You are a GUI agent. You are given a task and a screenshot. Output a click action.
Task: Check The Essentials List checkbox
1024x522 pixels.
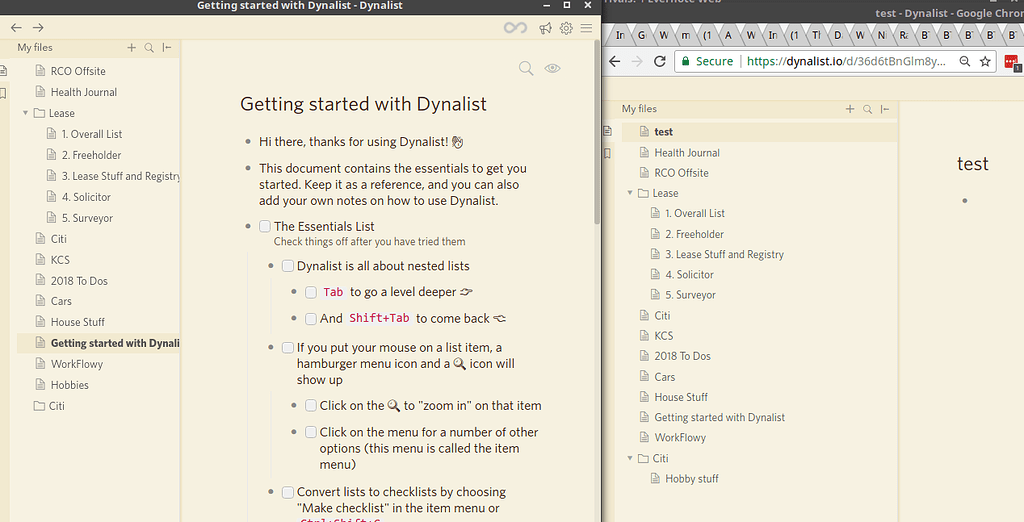(264, 226)
